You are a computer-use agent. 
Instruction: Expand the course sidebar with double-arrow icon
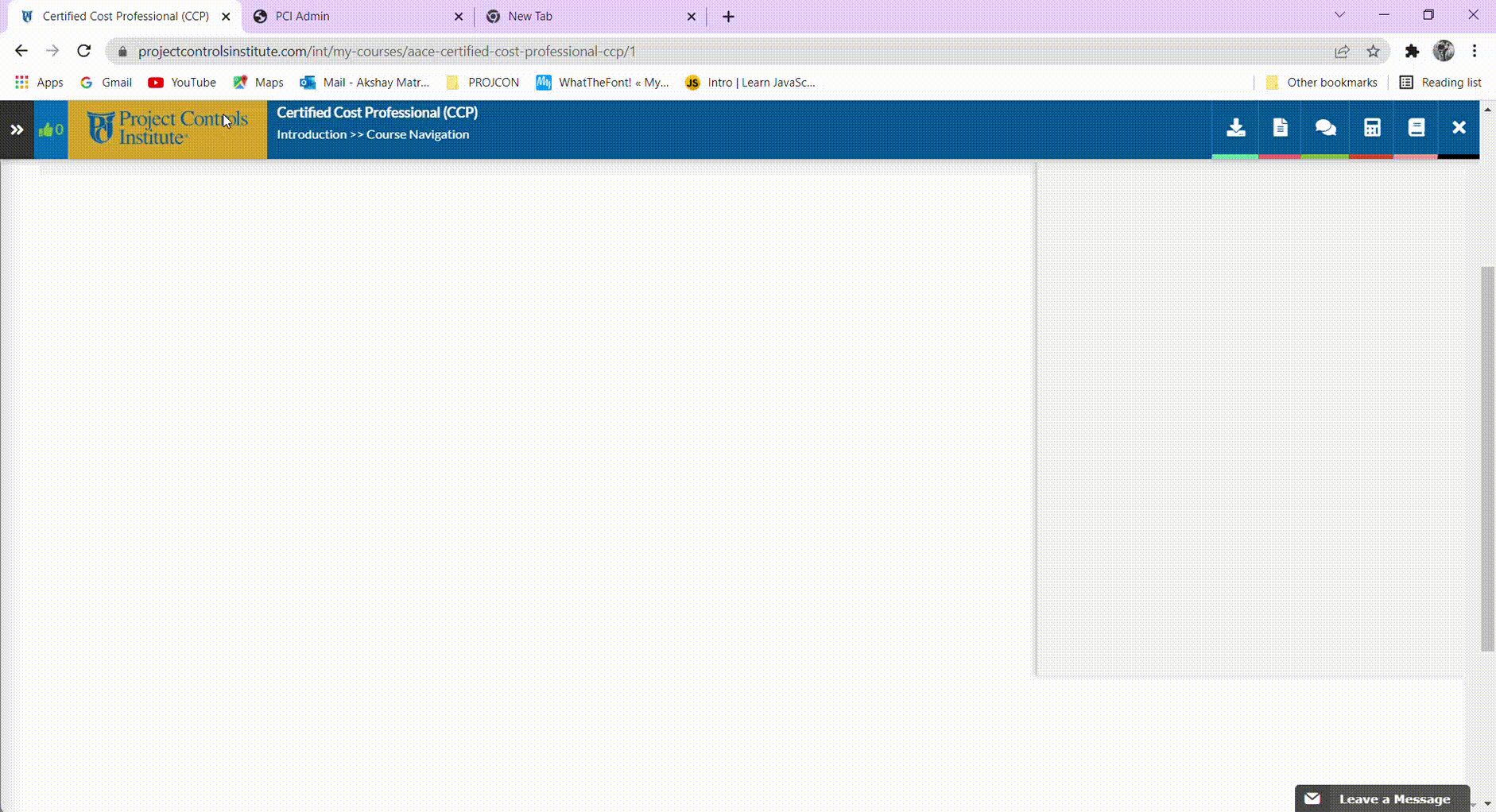[x=17, y=130]
